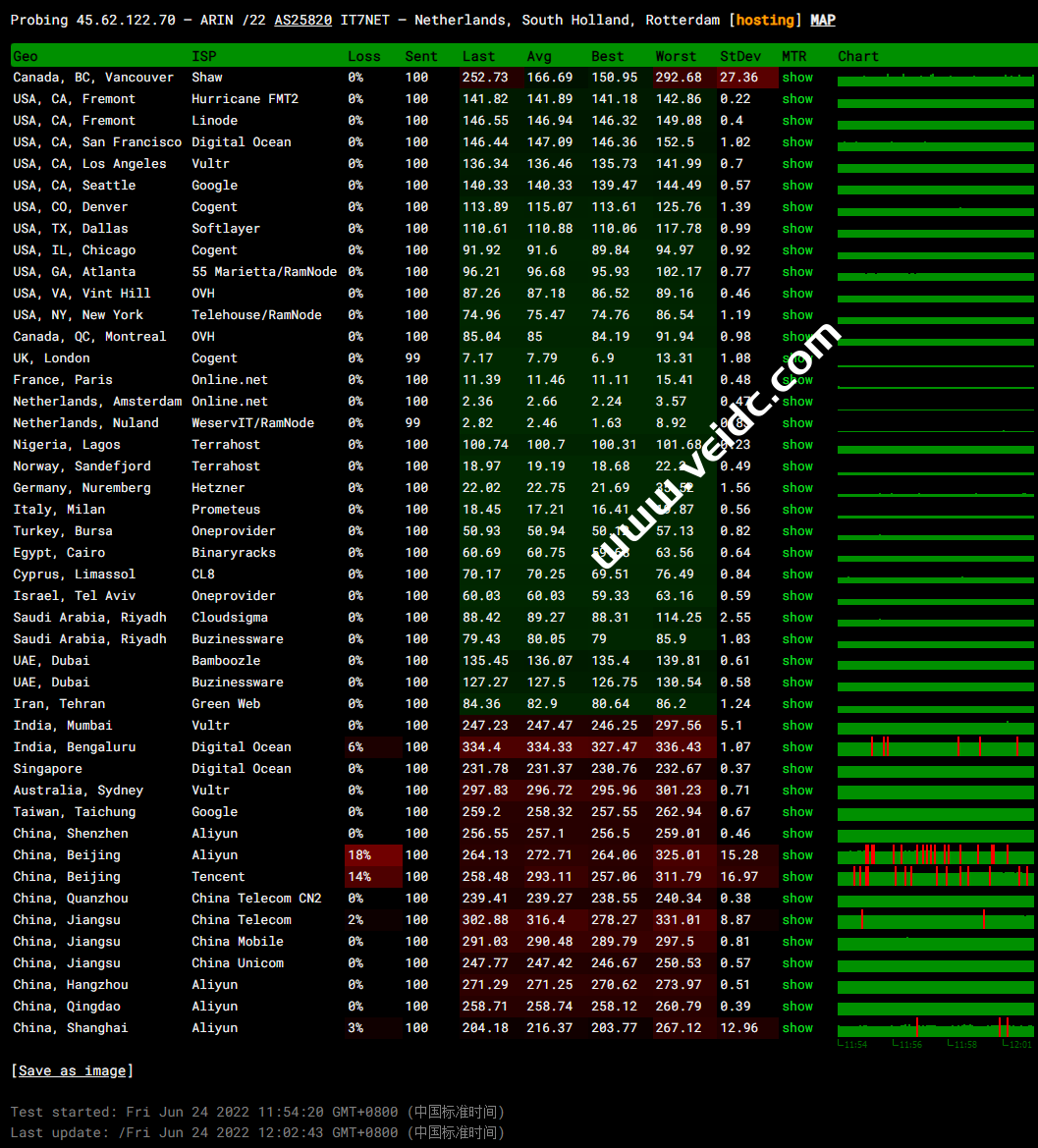Click the Beijing Tencent latency chart
This screenshot has width=1038, height=1148.
click(935, 877)
